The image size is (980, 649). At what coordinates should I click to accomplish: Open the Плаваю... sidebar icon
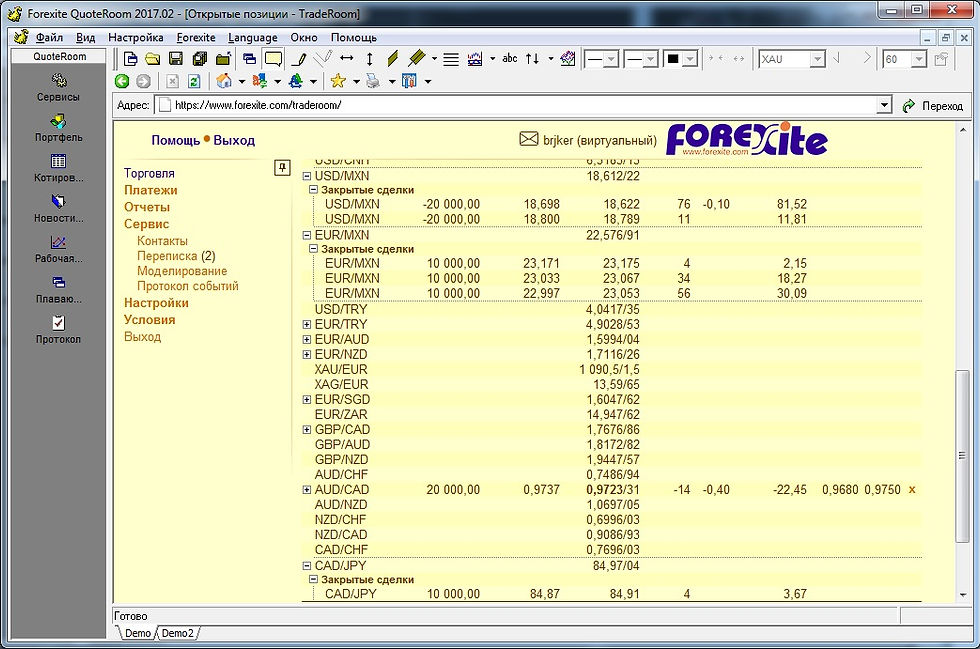click(58, 289)
